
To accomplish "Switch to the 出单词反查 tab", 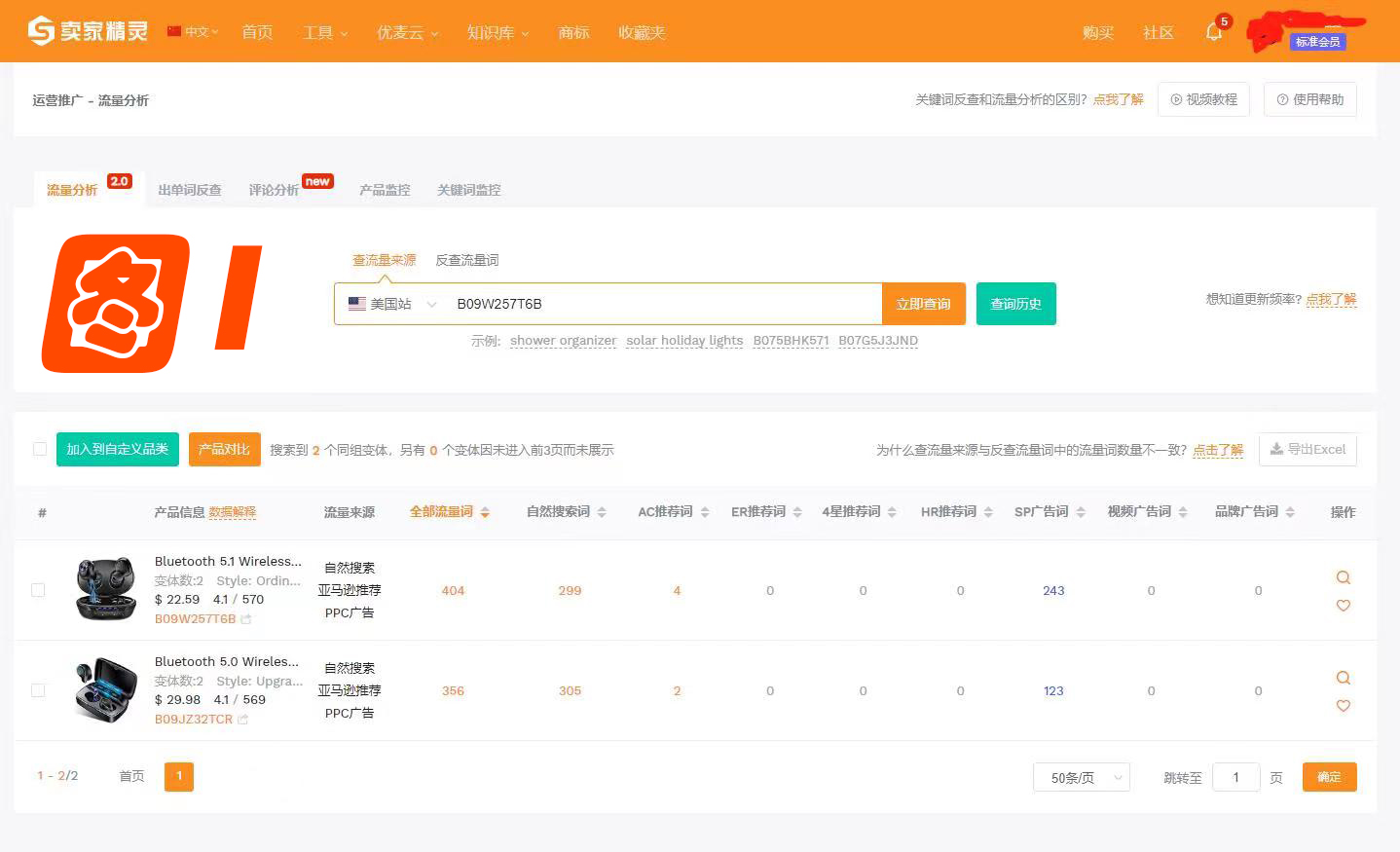I will click(189, 189).
